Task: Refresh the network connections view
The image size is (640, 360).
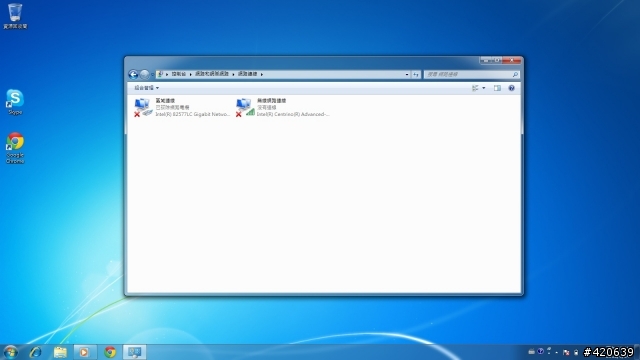Action: (416, 74)
